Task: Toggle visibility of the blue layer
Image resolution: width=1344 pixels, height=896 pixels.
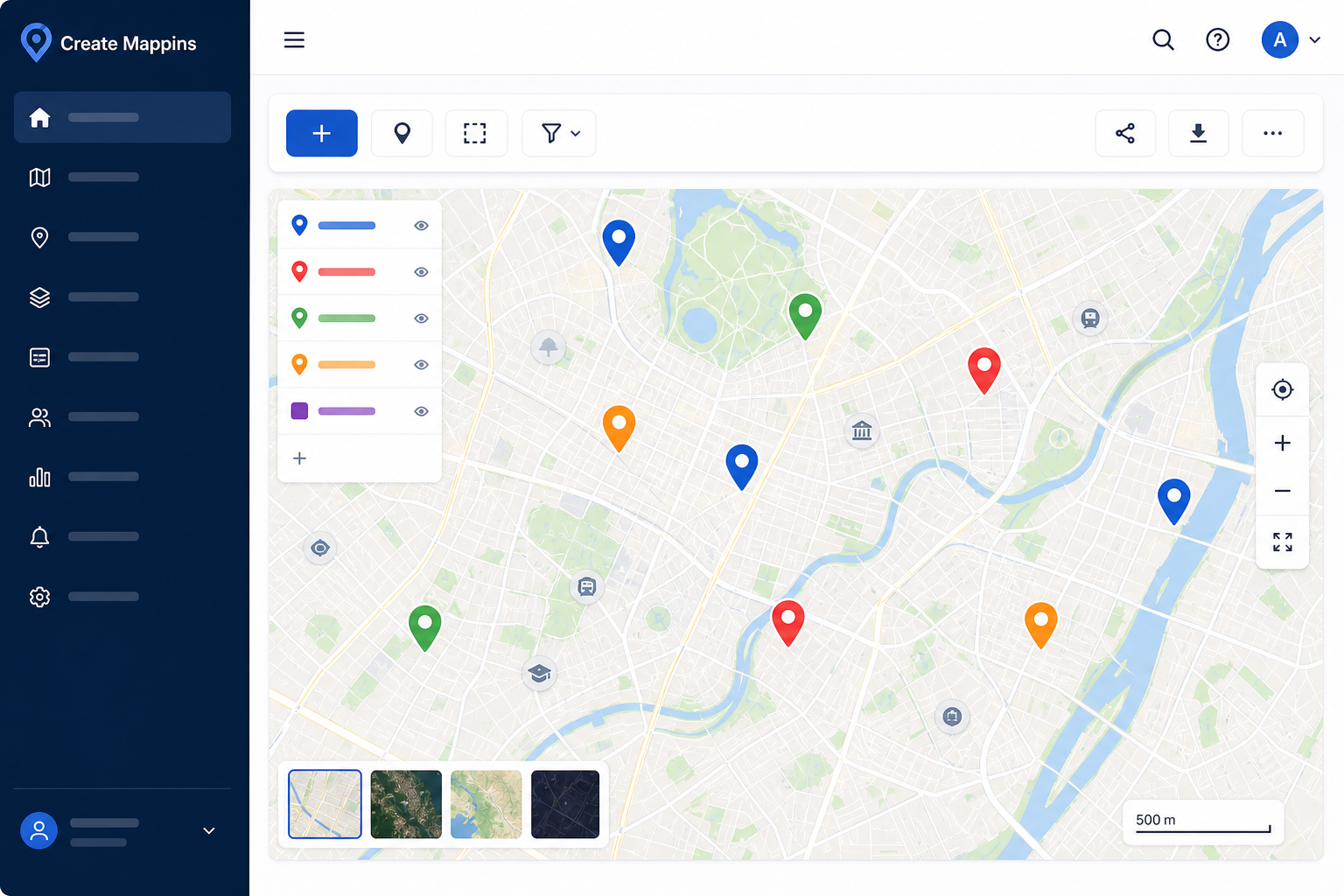Action: point(421,226)
